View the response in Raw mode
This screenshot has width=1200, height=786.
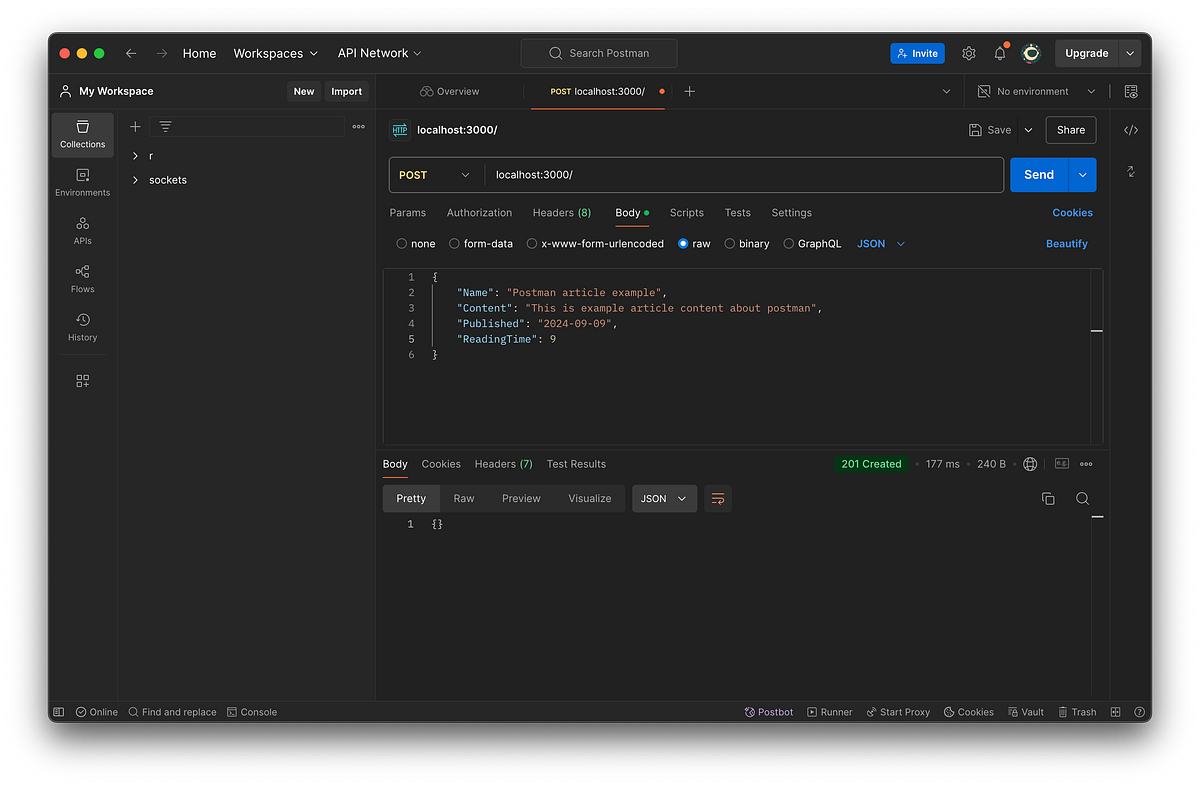(x=463, y=498)
